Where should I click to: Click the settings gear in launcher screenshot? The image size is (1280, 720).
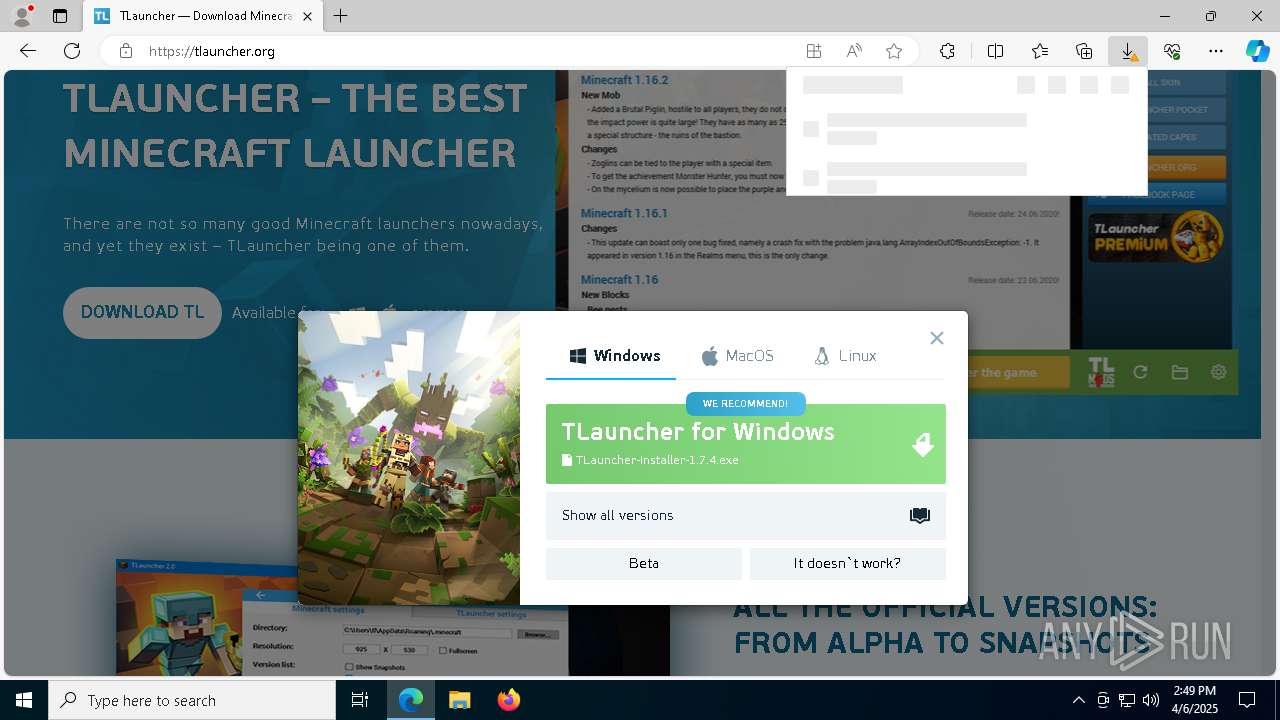pyautogui.click(x=1218, y=372)
